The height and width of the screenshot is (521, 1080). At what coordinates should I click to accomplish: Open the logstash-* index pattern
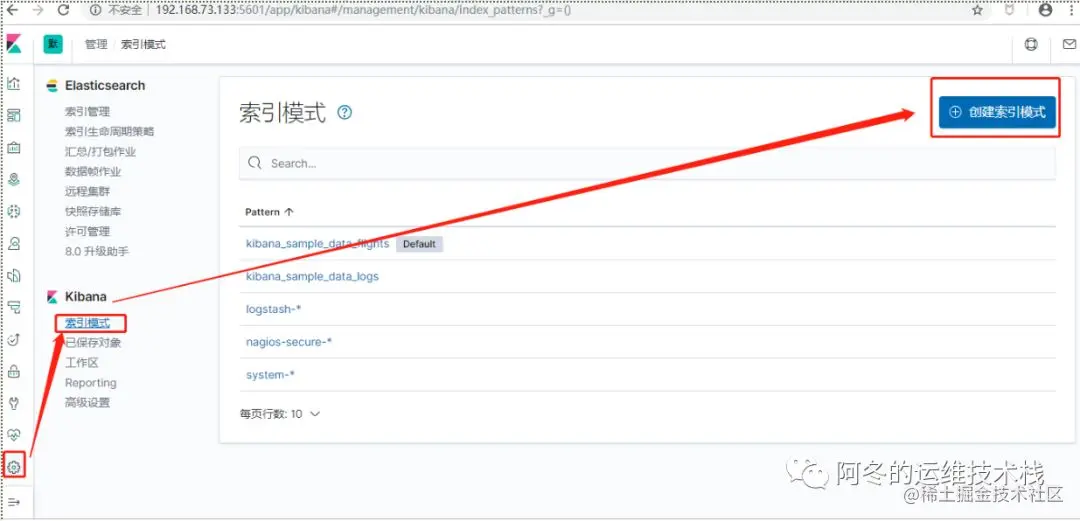(273, 309)
